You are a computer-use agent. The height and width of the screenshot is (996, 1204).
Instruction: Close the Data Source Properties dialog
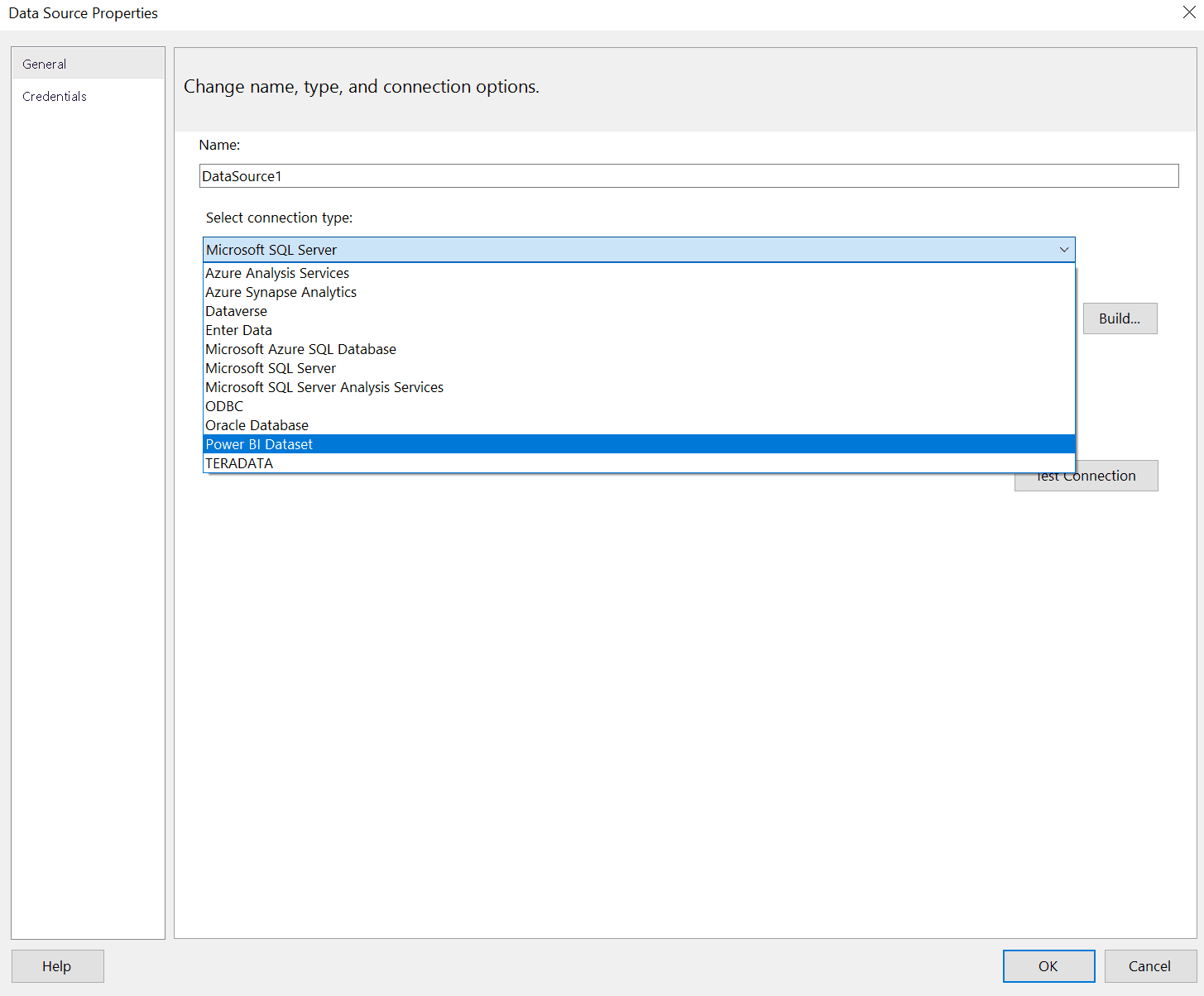click(x=1188, y=12)
